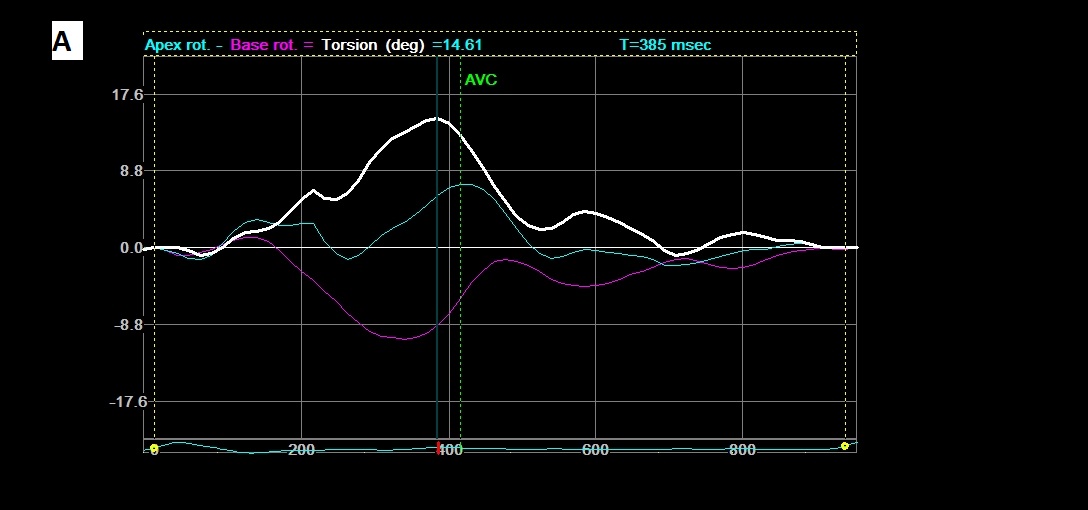Select the magenta Base rot. legend label

pos(265,45)
